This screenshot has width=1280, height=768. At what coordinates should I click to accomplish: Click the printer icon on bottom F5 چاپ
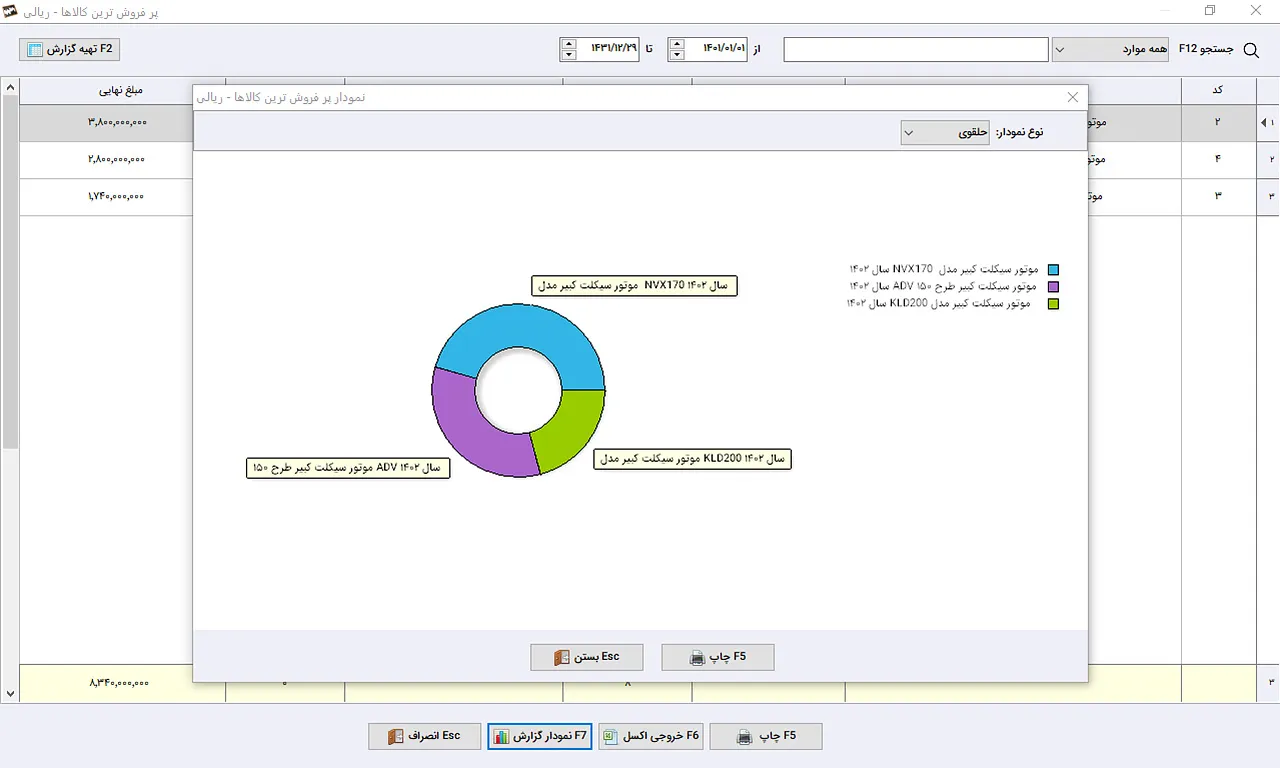click(x=745, y=736)
